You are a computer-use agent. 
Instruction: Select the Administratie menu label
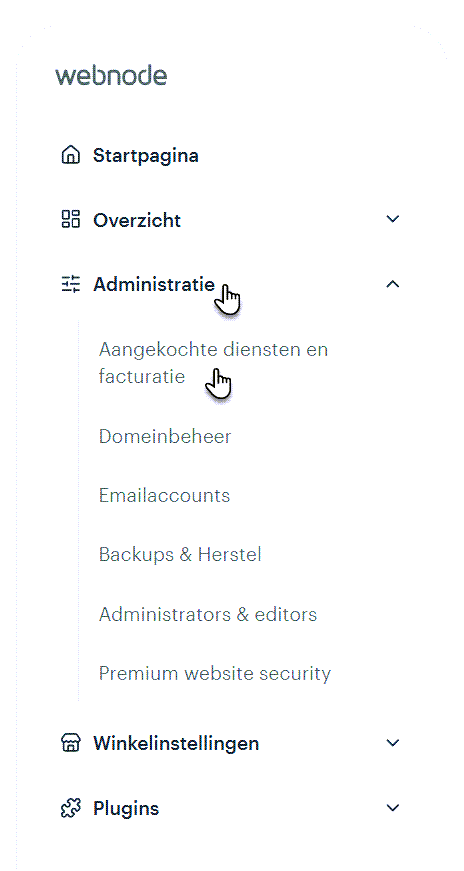coord(153,285)
